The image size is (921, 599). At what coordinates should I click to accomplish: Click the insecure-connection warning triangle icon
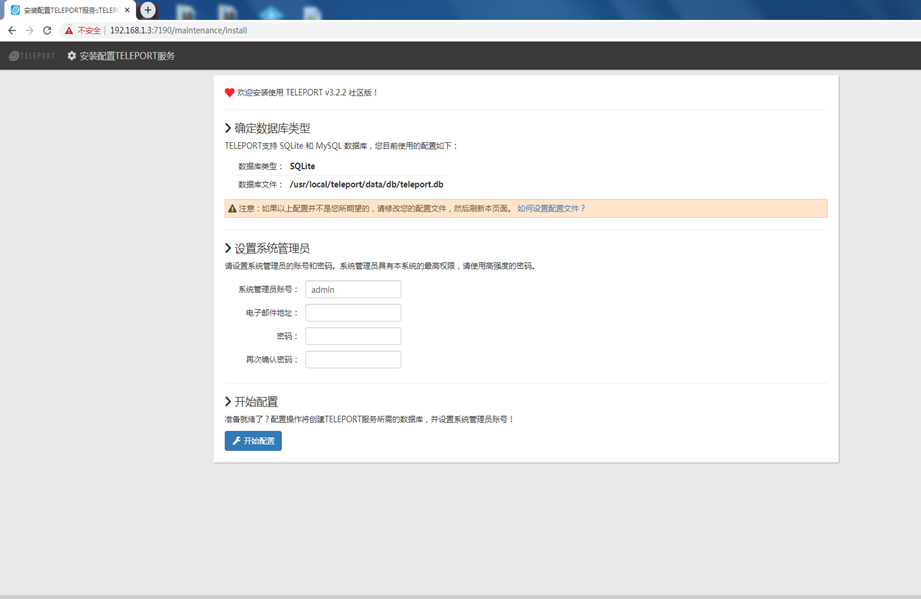click(x=69, y=31)
